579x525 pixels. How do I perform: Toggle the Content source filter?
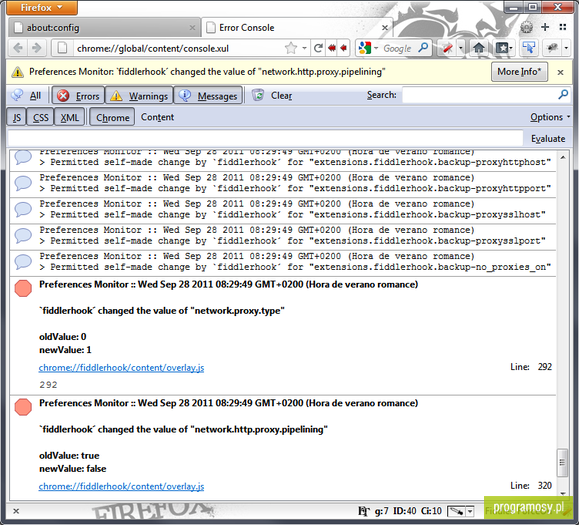tap(157, 117)
